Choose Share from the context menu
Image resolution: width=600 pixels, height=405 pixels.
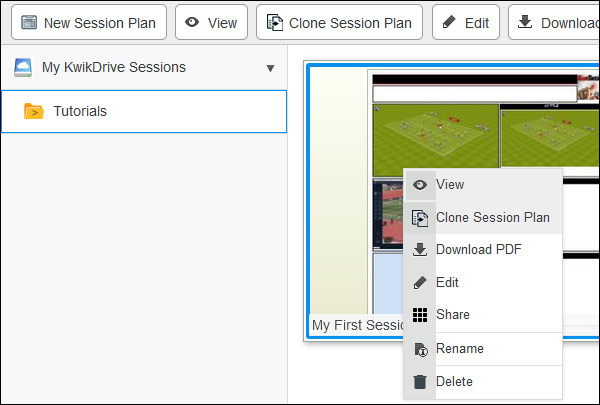tap(452, 315)
